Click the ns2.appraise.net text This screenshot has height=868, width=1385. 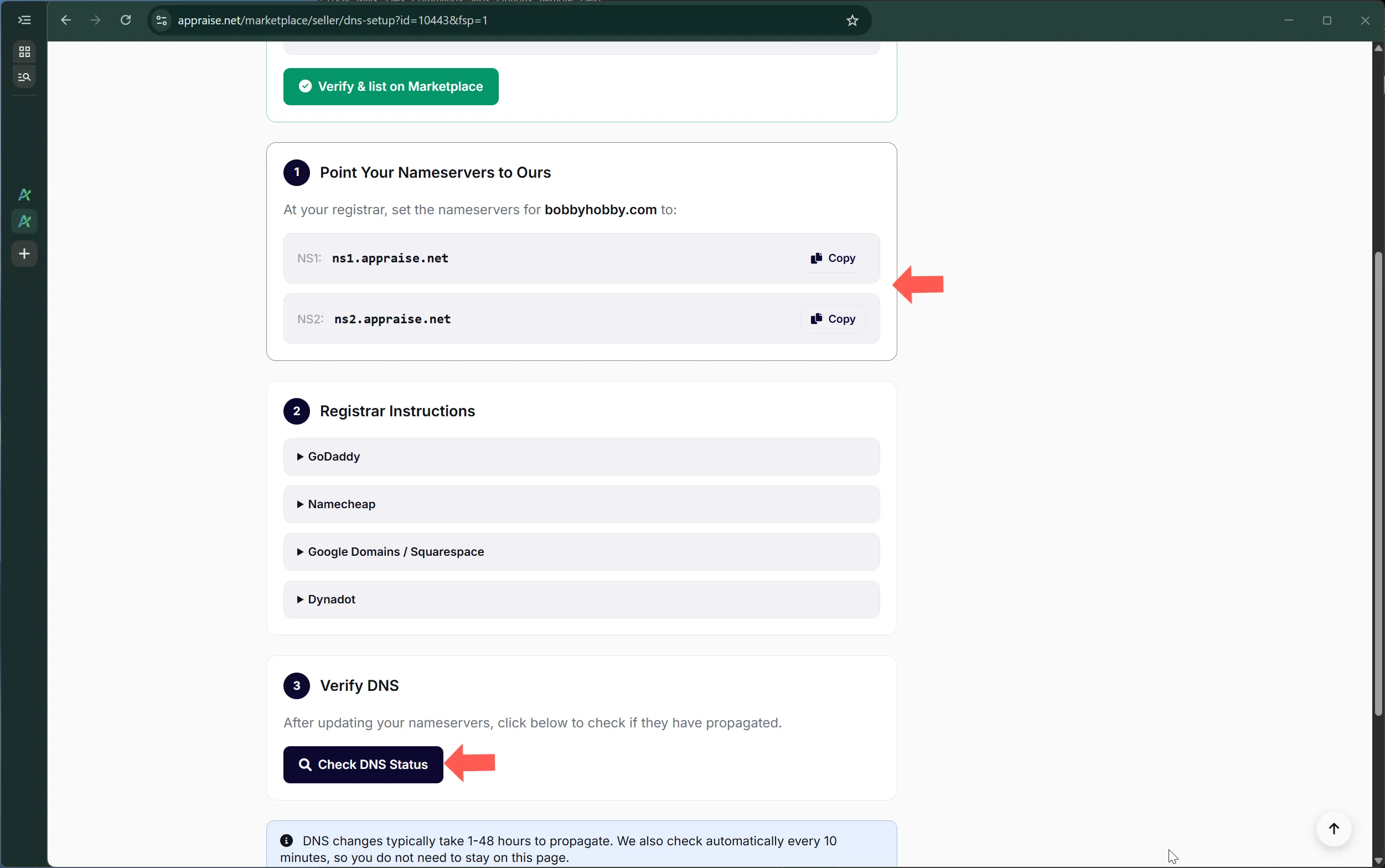point(392,319)
